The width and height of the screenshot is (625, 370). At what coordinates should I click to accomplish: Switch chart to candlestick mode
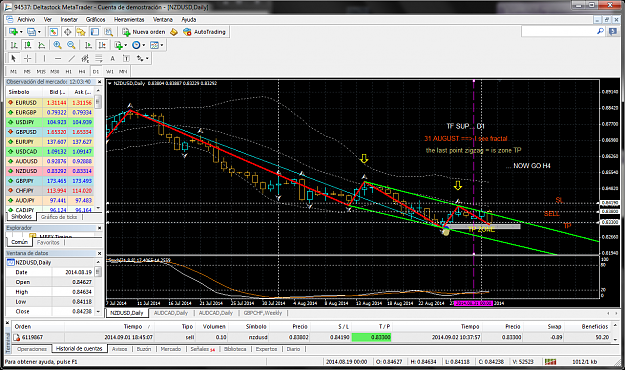pos(28,45)
